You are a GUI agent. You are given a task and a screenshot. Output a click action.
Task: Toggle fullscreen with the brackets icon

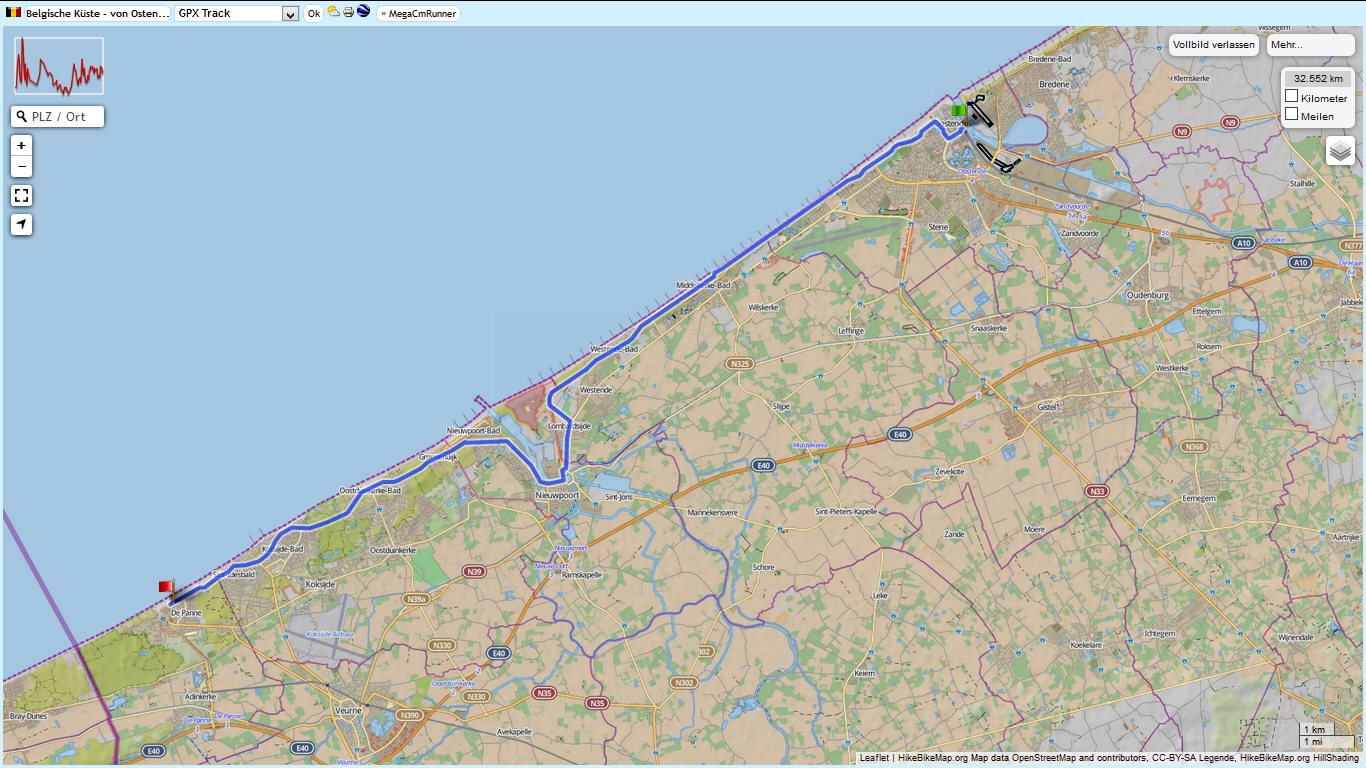coord(22,195)
